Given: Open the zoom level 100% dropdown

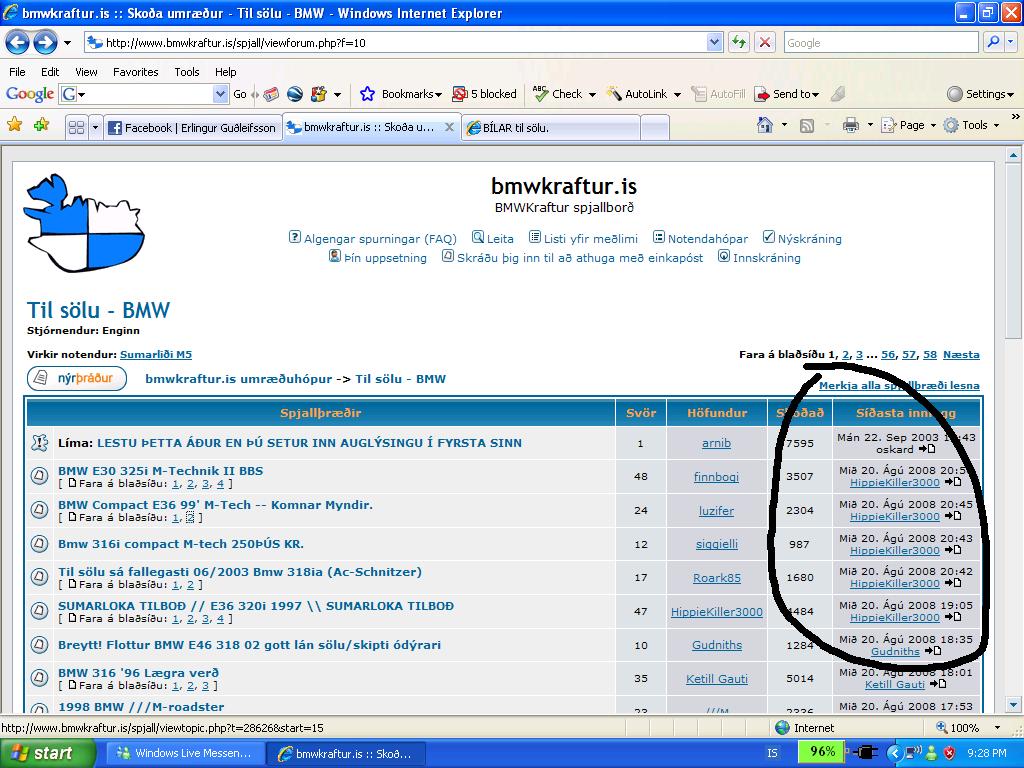Looking at the screenshot, I should 964,728.
